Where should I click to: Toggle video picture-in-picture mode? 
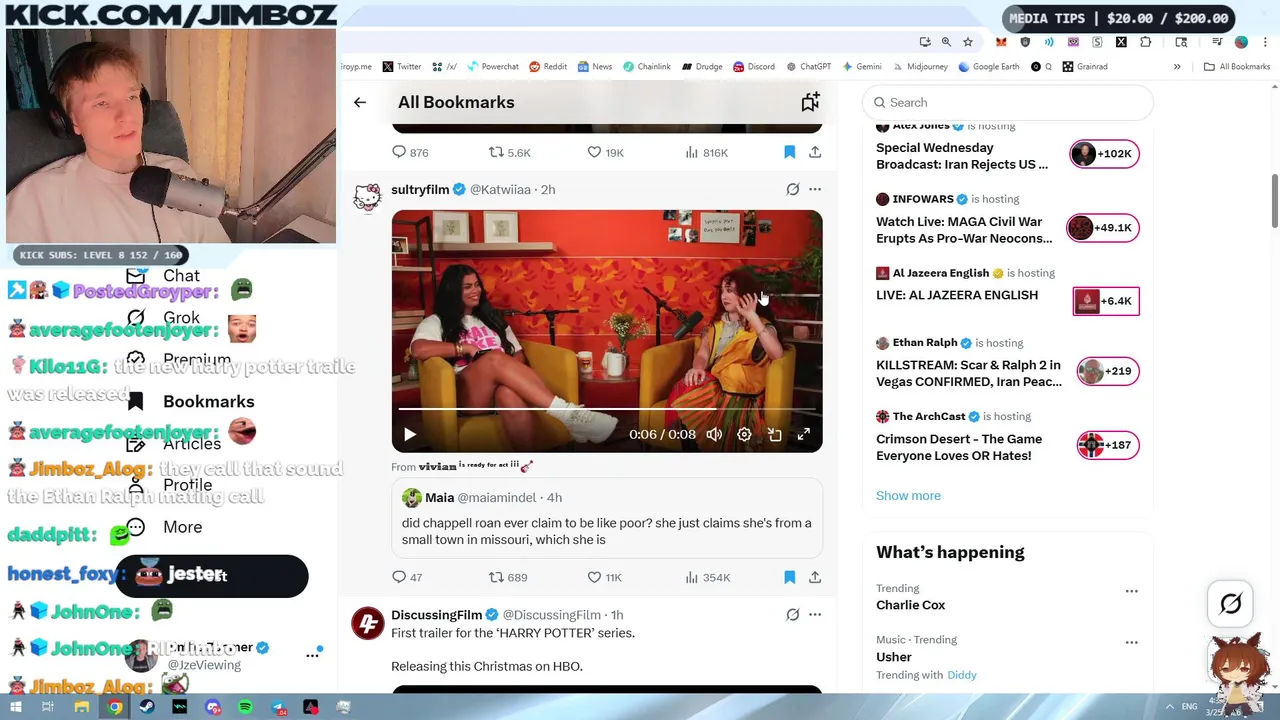click(x=774, y=434)
